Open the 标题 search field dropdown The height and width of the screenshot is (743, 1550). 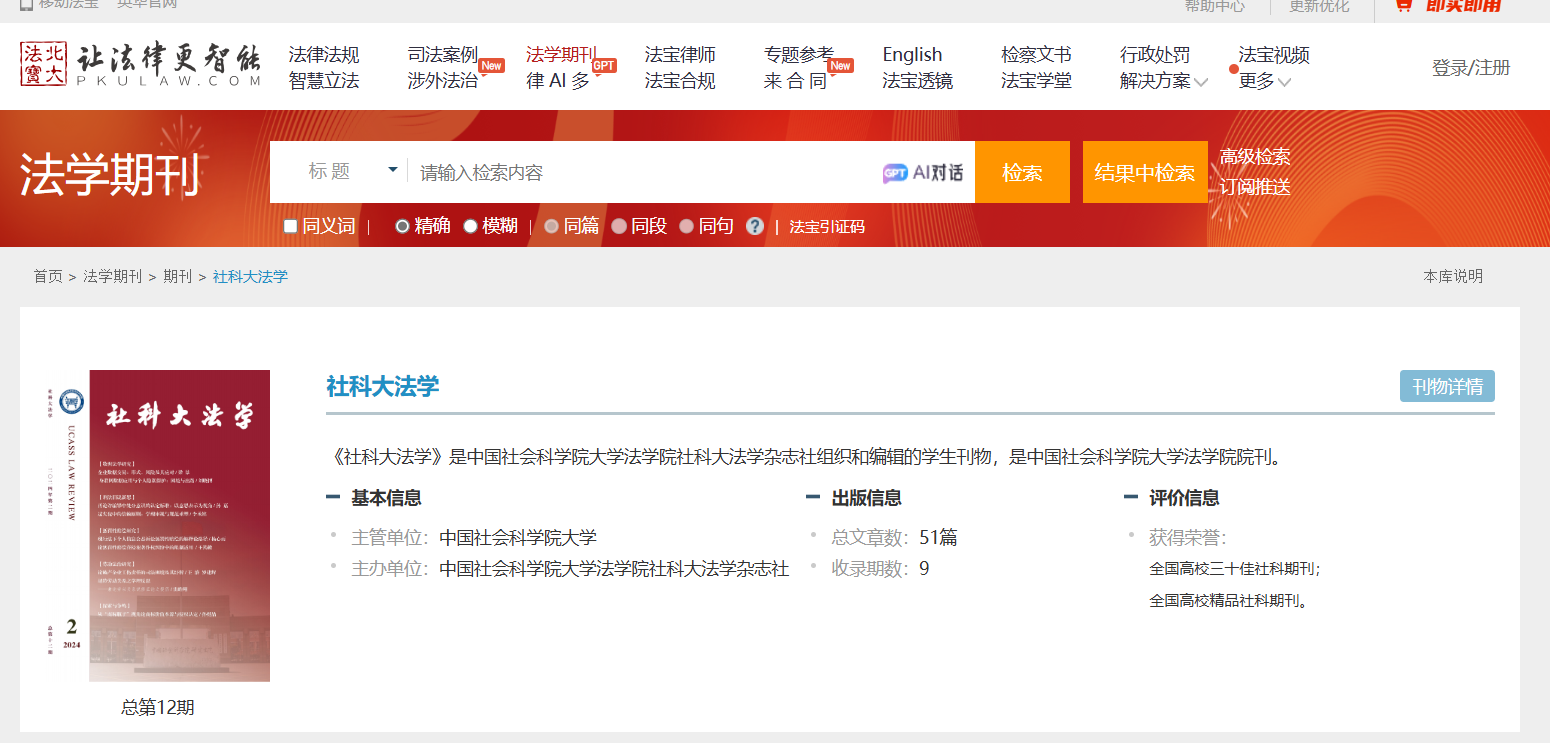(393, 171)
